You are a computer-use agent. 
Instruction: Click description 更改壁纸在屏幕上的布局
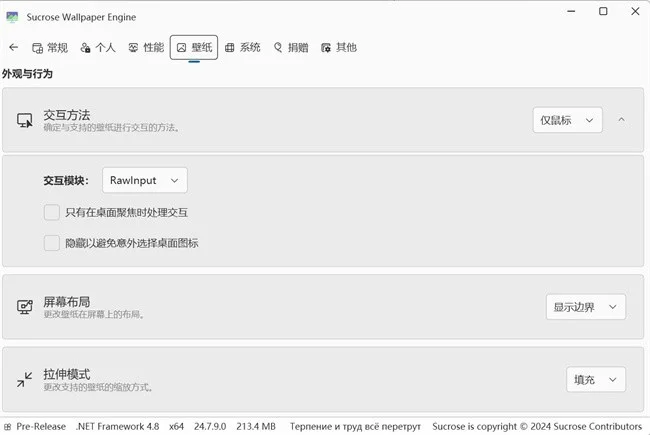click(x=94, y=314)
